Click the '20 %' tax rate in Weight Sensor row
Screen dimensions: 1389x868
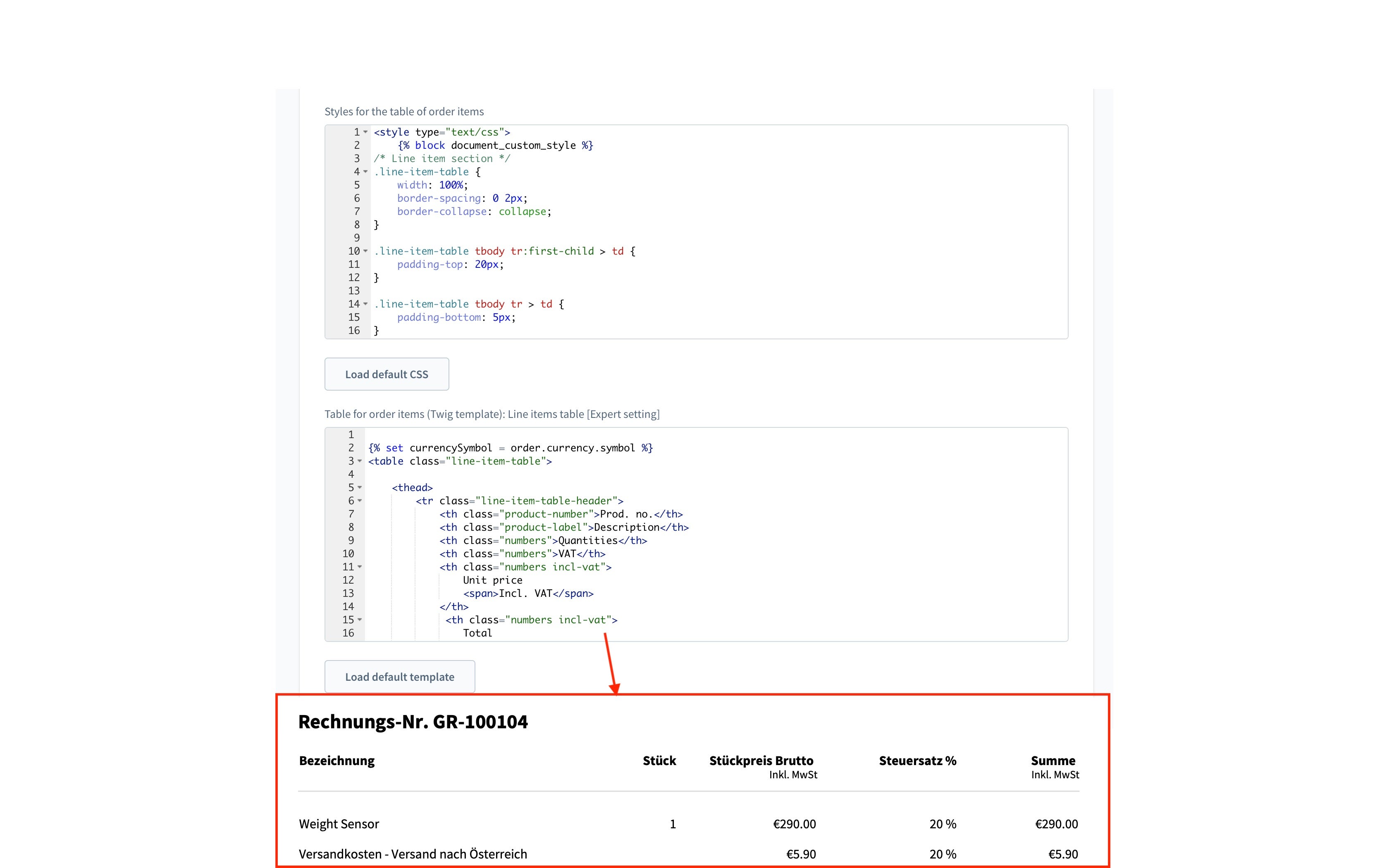[943, 824]
